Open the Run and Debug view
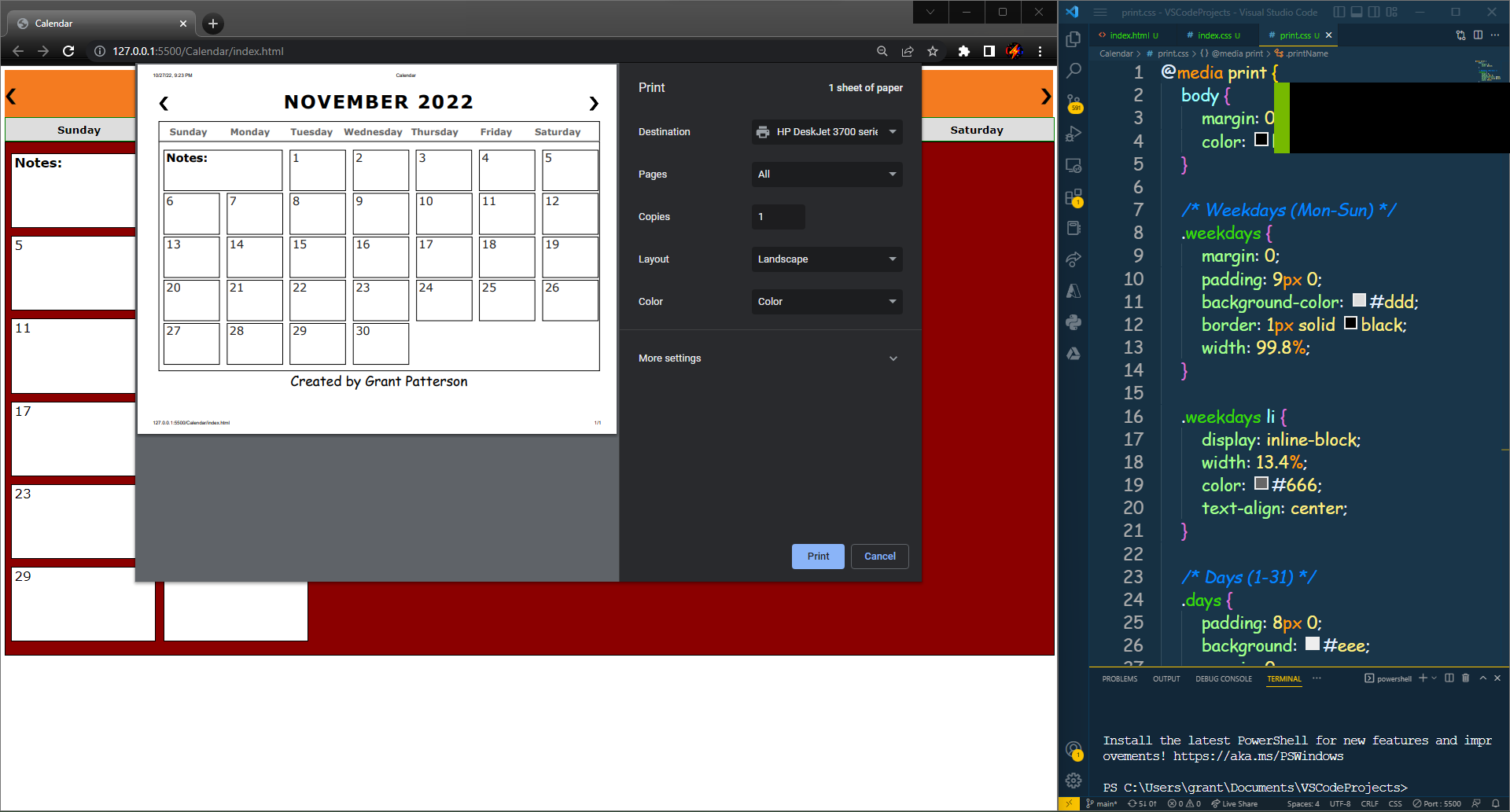The height and width of the screenshot is (812, 1510). (x=1074, y=134)
